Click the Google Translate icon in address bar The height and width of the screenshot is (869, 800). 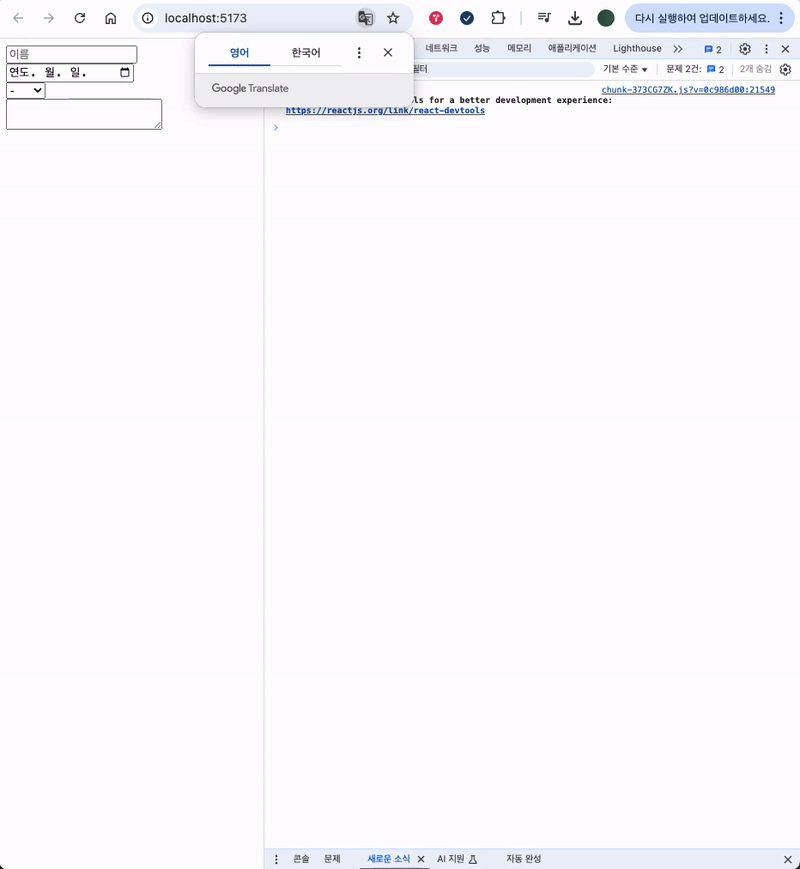[x=365, y=18]
